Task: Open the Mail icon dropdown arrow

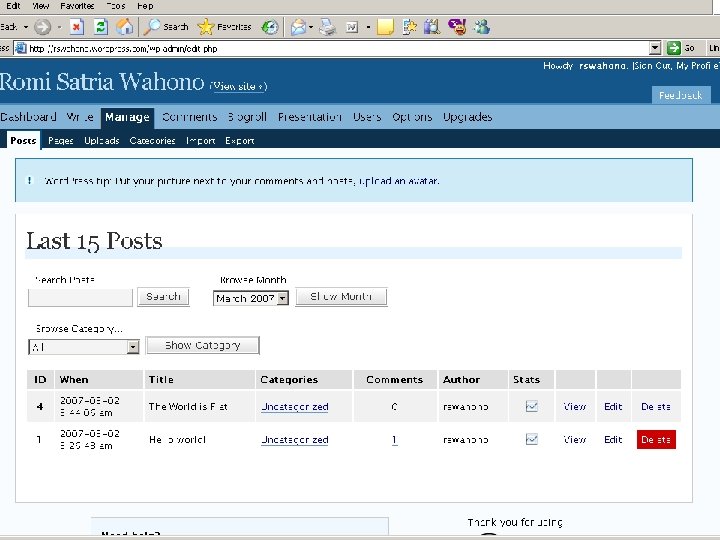Action: coord(311,27)
